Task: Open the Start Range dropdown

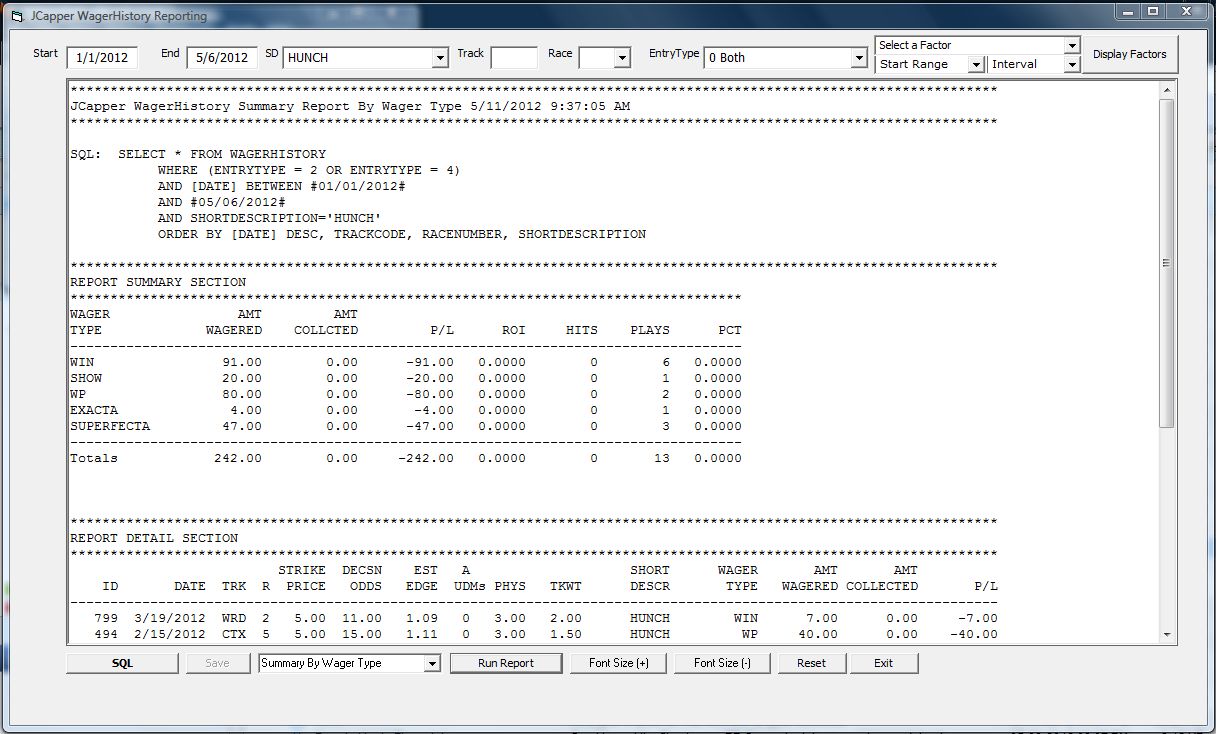Action: (x=976, y=64)
